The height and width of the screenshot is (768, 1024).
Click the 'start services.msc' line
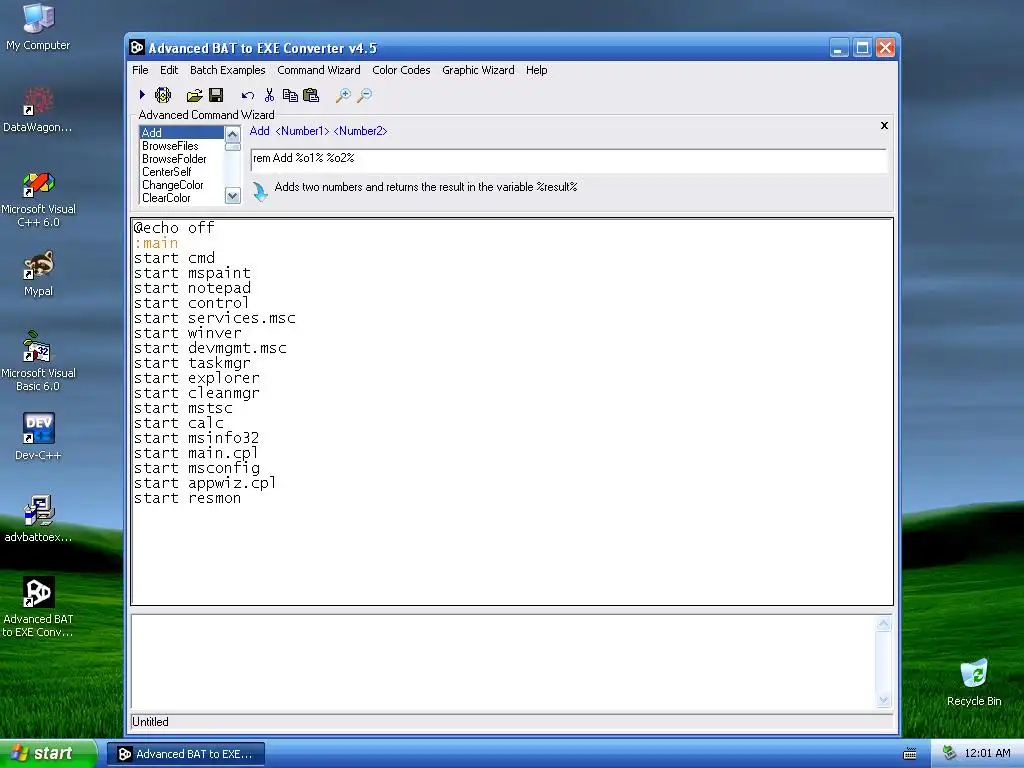pyautogui.click(x=214, y=318)
